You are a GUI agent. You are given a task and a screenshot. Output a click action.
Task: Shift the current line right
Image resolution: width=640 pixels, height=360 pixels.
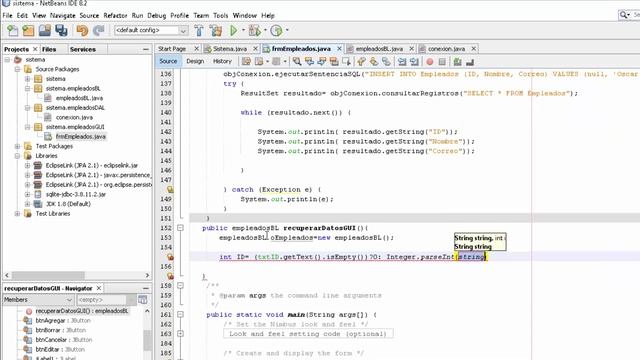coord(414,62)
